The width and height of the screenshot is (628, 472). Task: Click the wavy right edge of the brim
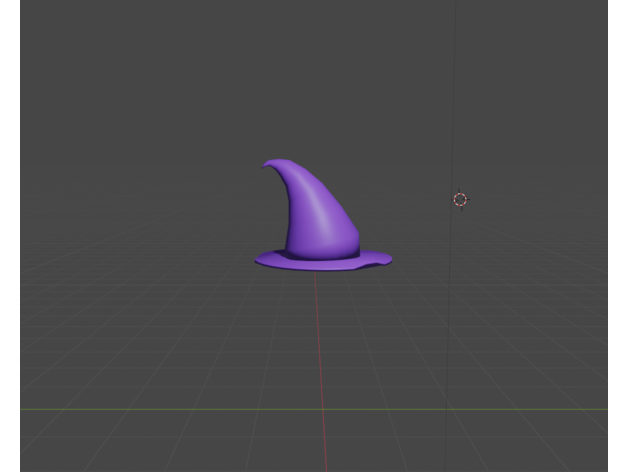(383, 259)
